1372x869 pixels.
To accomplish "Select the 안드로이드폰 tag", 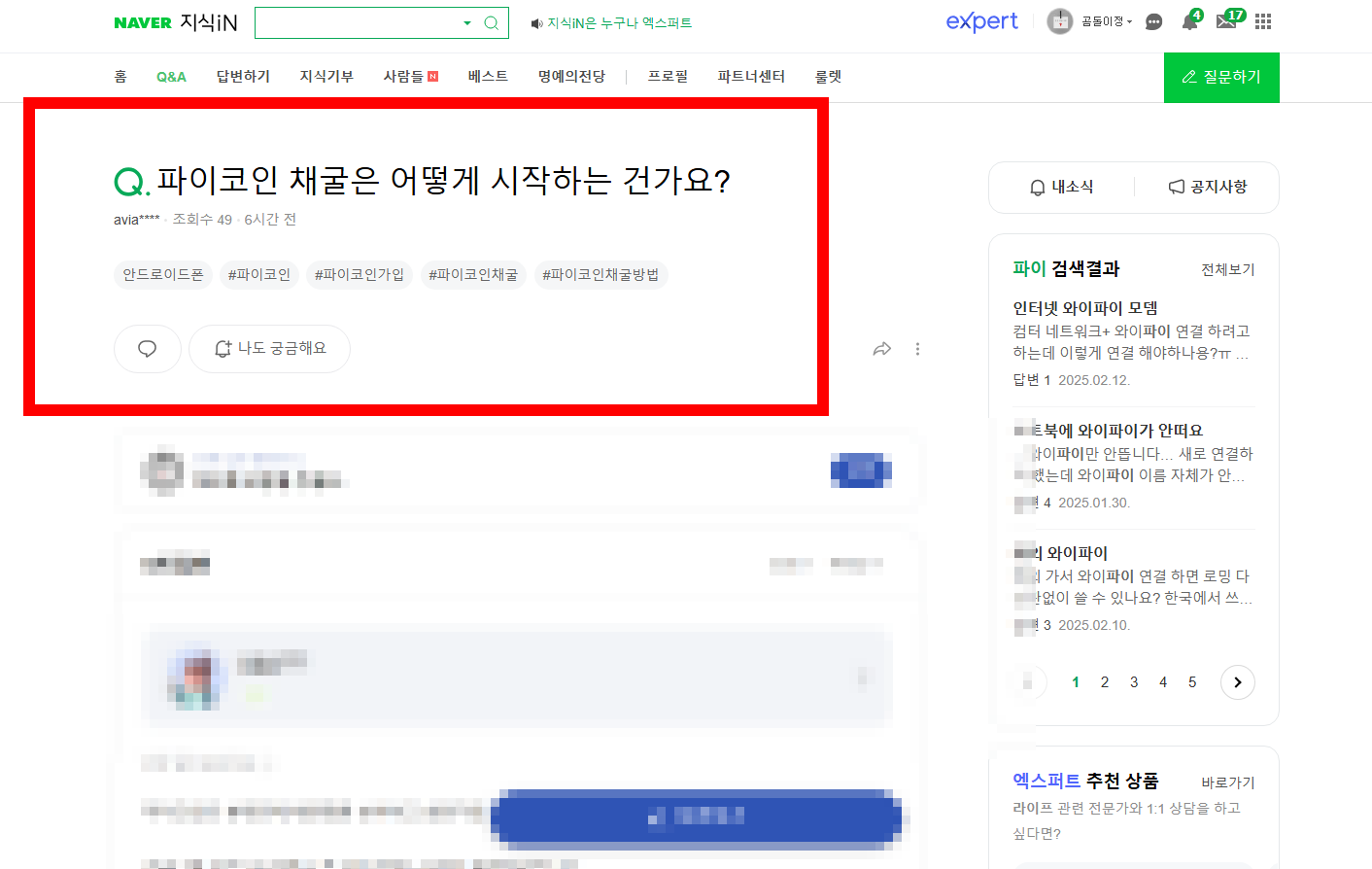I will tap(163, 275).
